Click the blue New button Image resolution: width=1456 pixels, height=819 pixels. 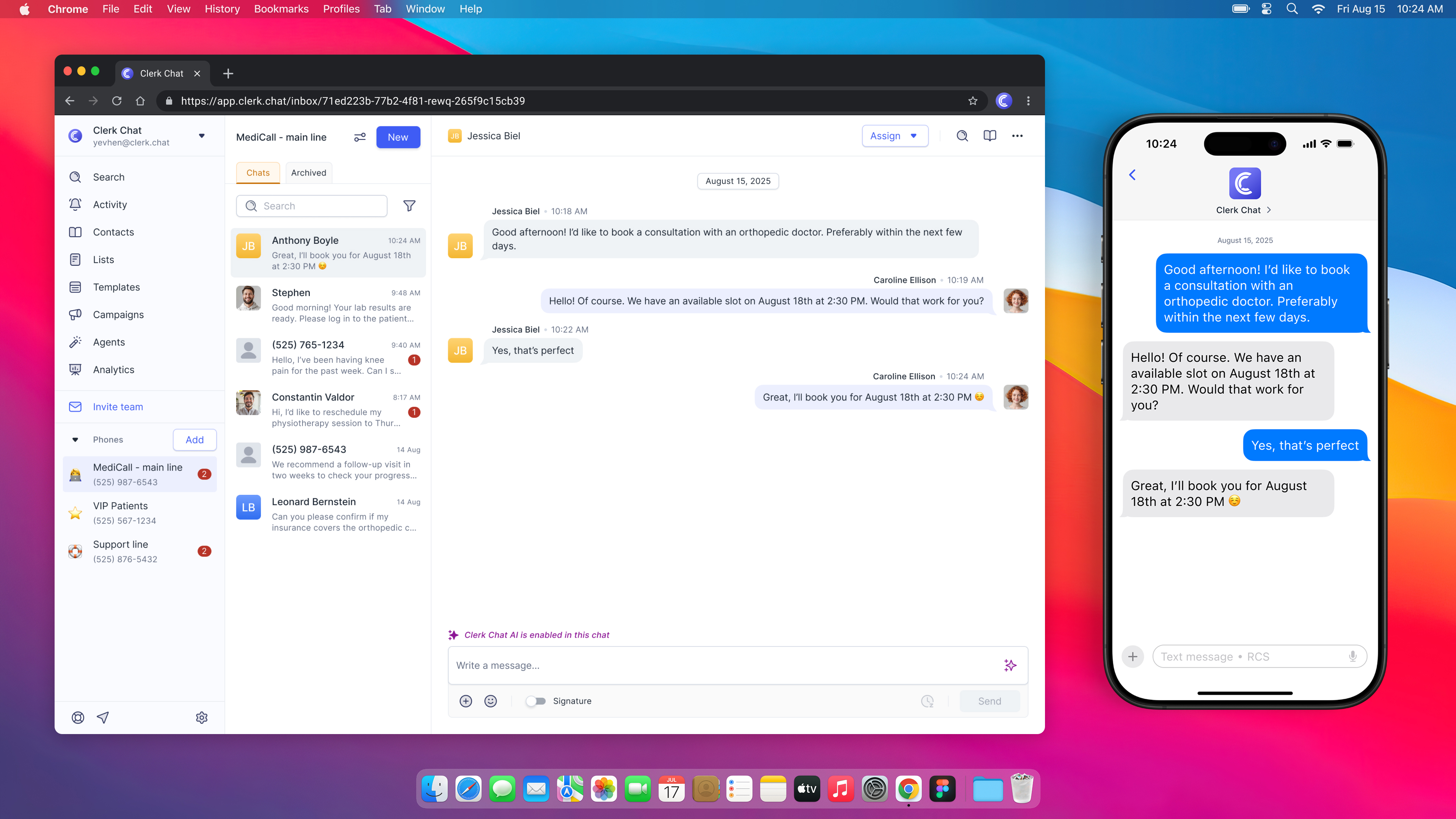tap(398, 137)
